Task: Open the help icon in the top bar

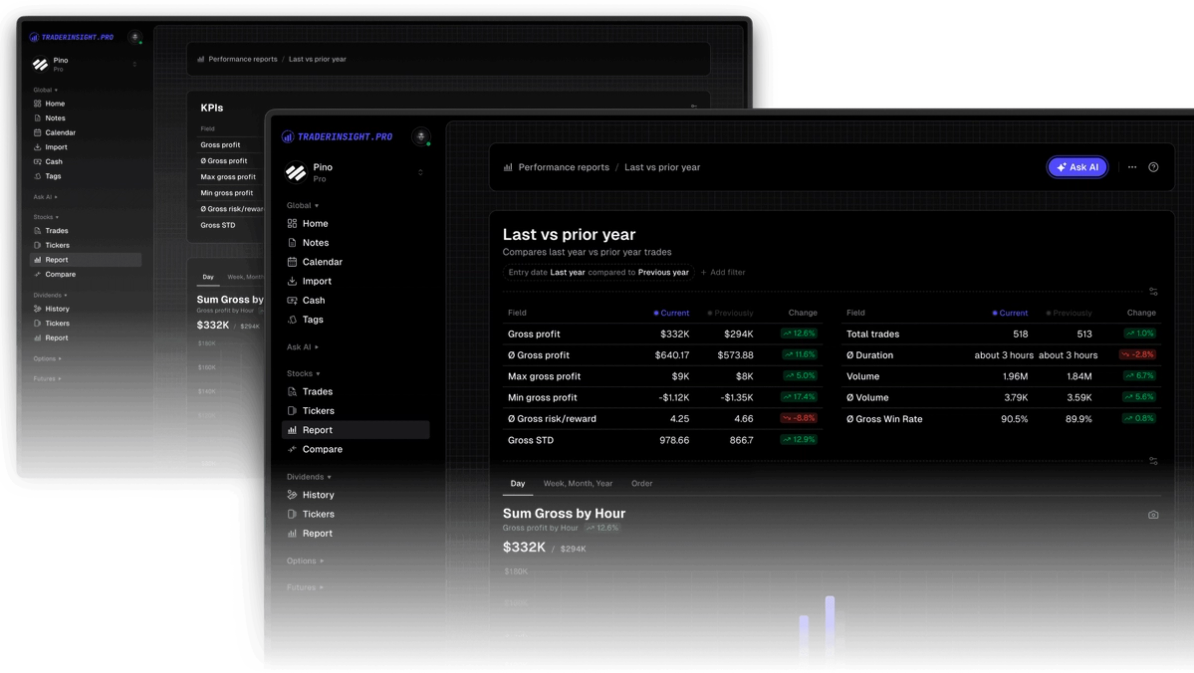Action: [x=1153, y=167]
